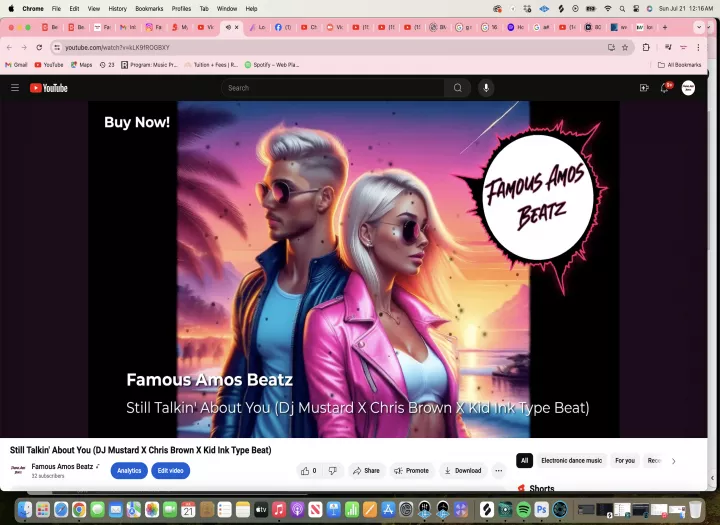720x525 pixels.
Task: Bookmark this page with the star icon
Action: tap(625, 47)
